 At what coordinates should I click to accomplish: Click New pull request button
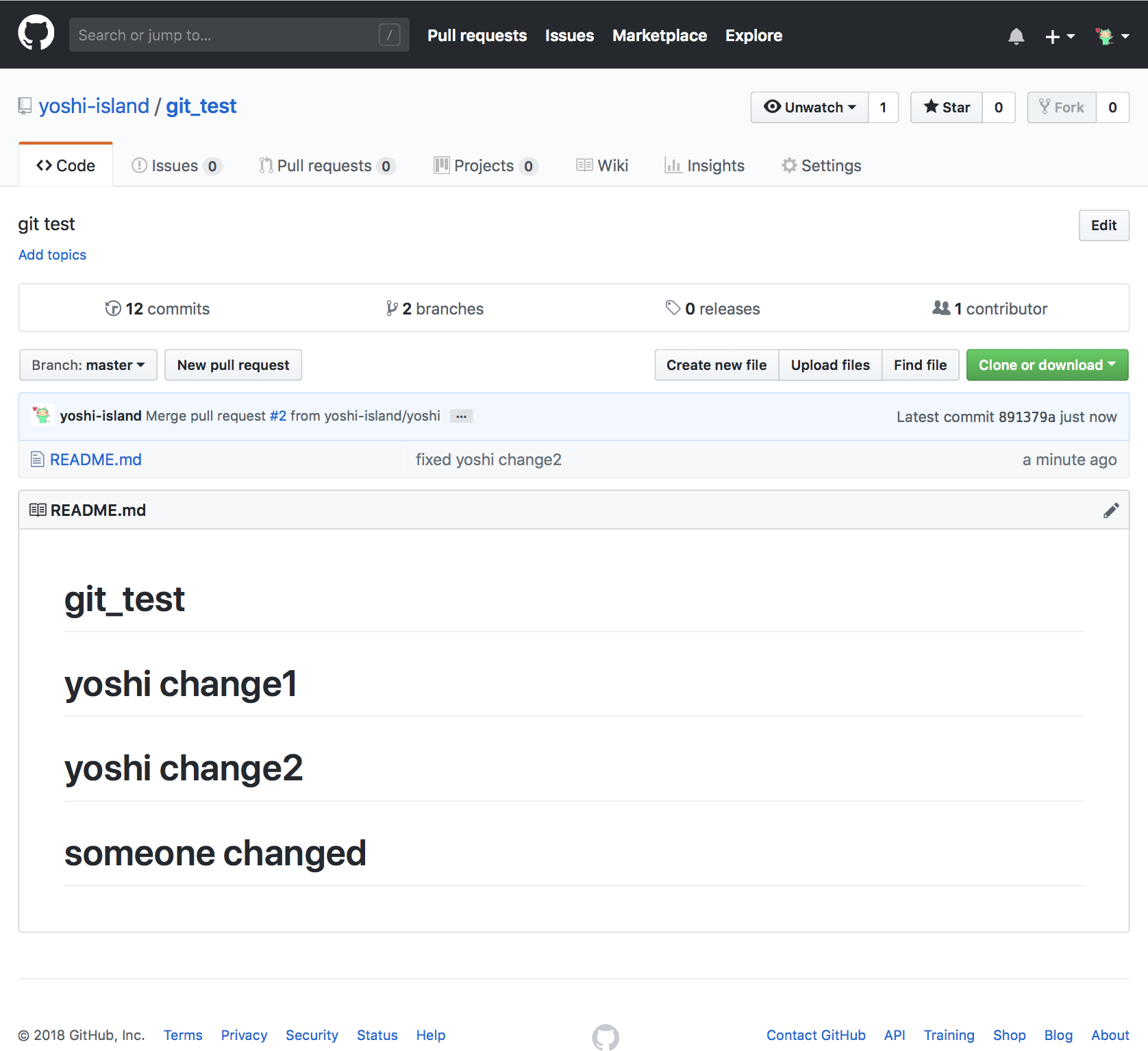pyautogui.click(x=233, y=365)
